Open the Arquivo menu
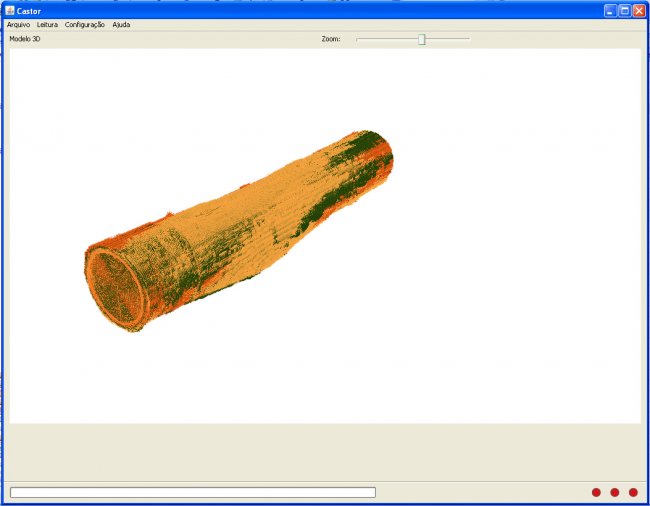Image resolution: width=650 pixels, height=506 pixels. 19,24
